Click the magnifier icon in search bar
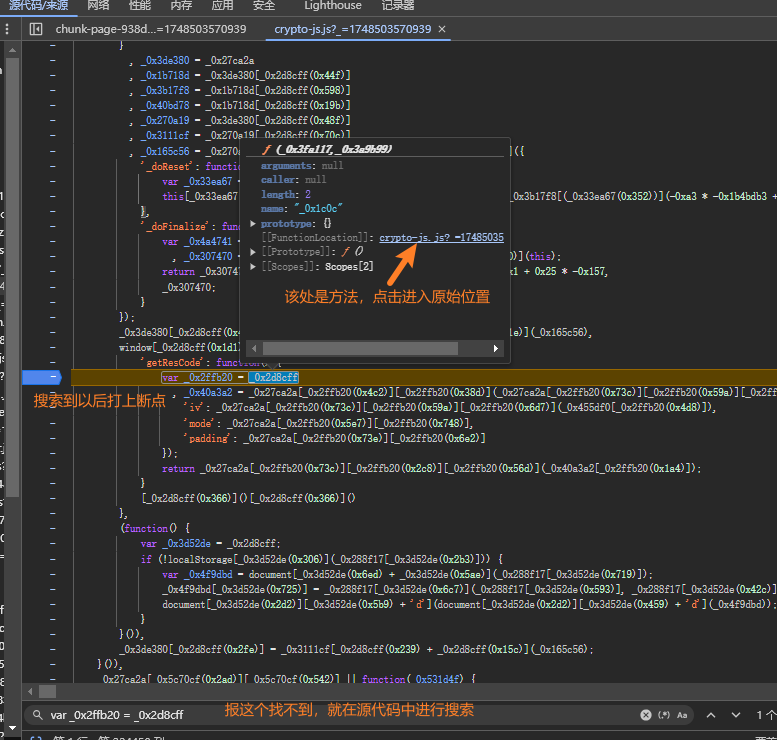This screenshot has height=740, width=777. 36,715
